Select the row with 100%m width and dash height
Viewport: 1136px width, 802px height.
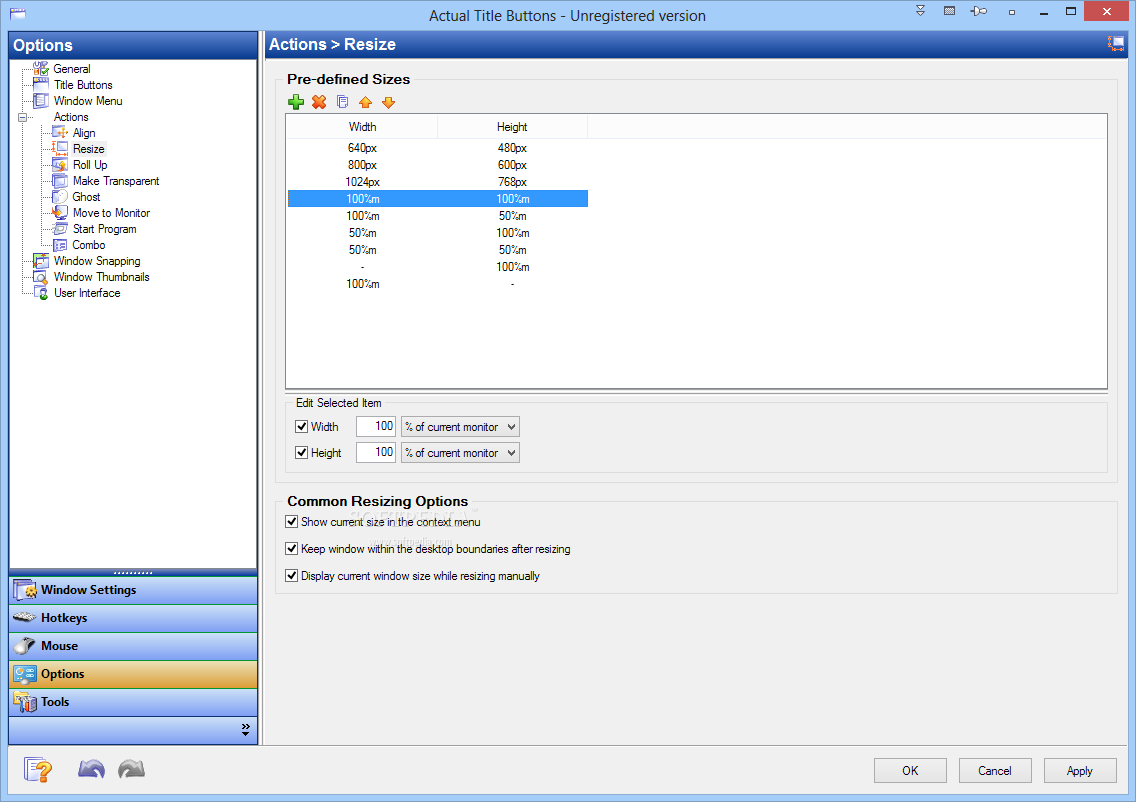tap(438, 284)
